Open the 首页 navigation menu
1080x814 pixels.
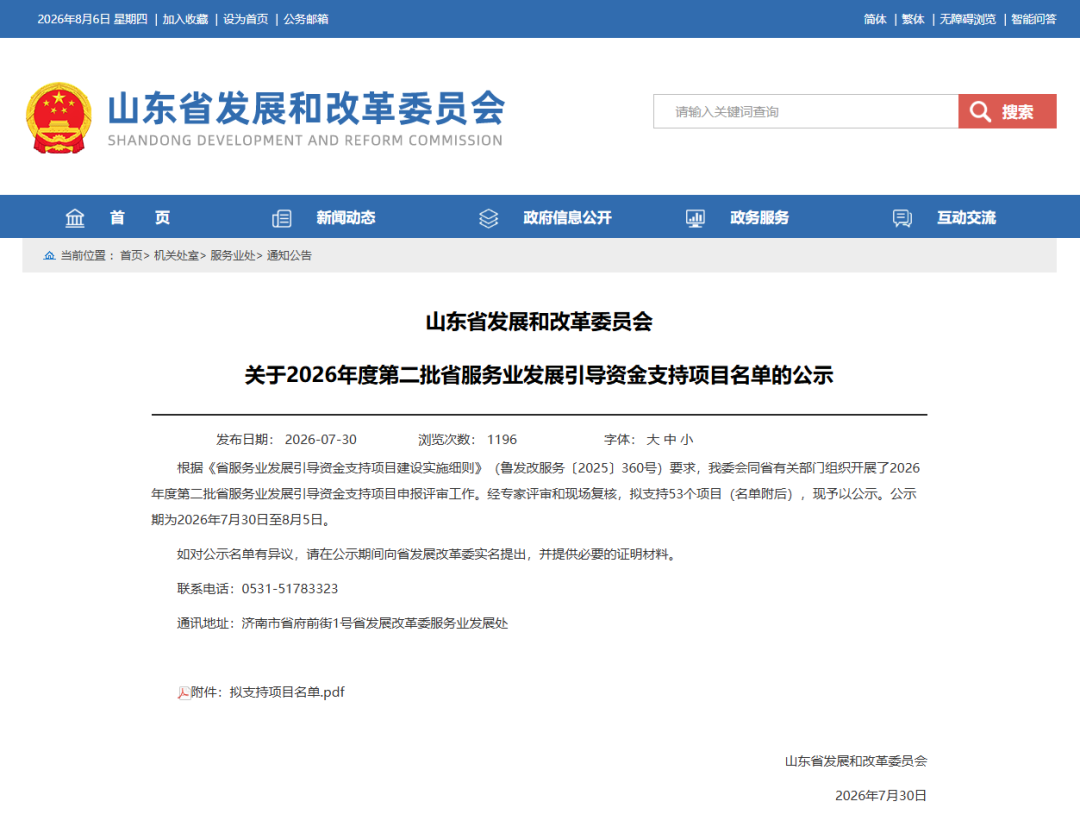click(x=140, y=218)
